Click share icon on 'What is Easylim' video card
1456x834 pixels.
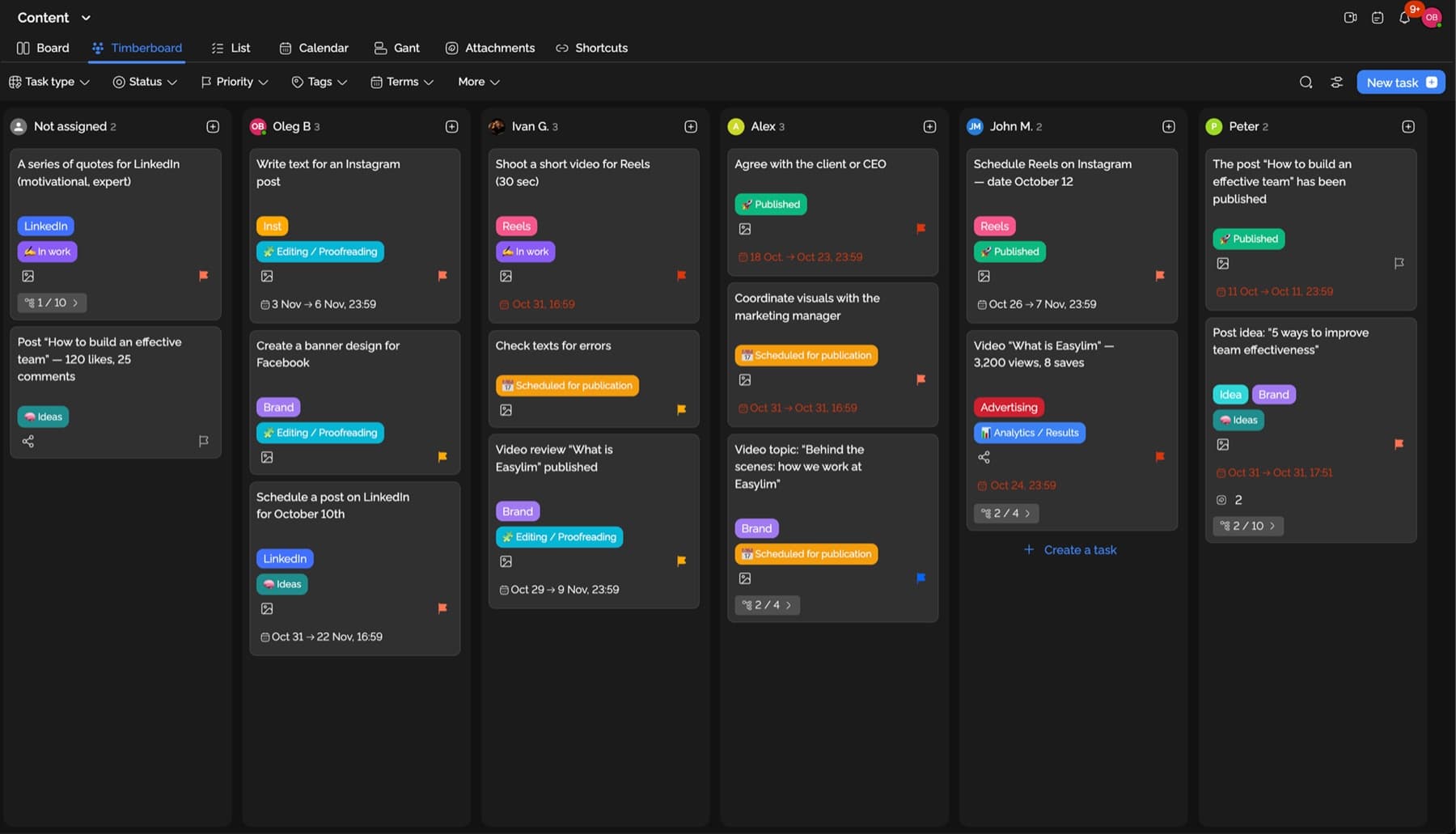[984, 457]
